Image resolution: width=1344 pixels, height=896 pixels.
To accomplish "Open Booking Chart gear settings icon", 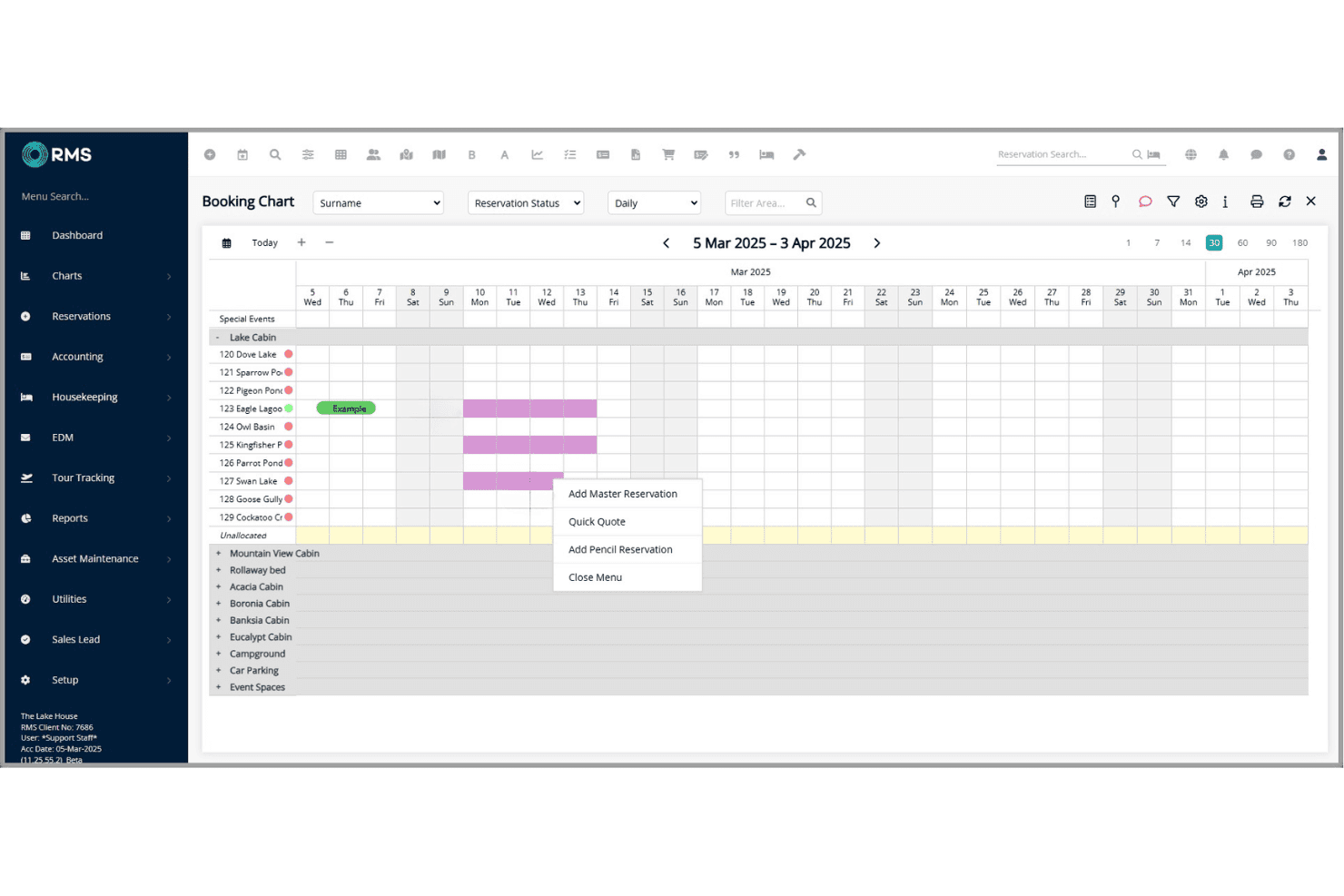I will tap(1201, 202).
